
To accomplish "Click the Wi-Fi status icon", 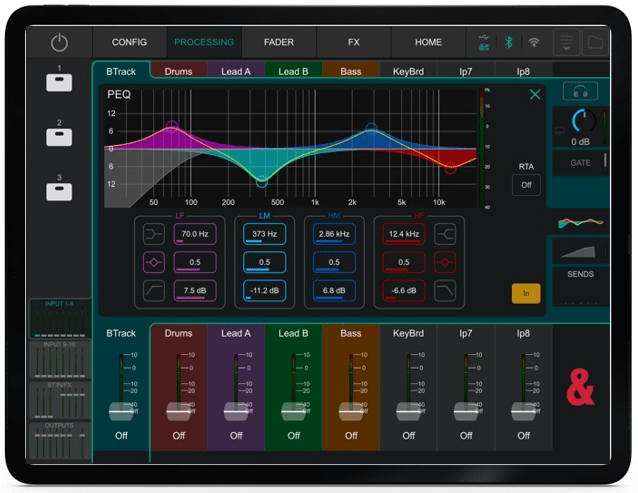I will click(x=534, y=43).
